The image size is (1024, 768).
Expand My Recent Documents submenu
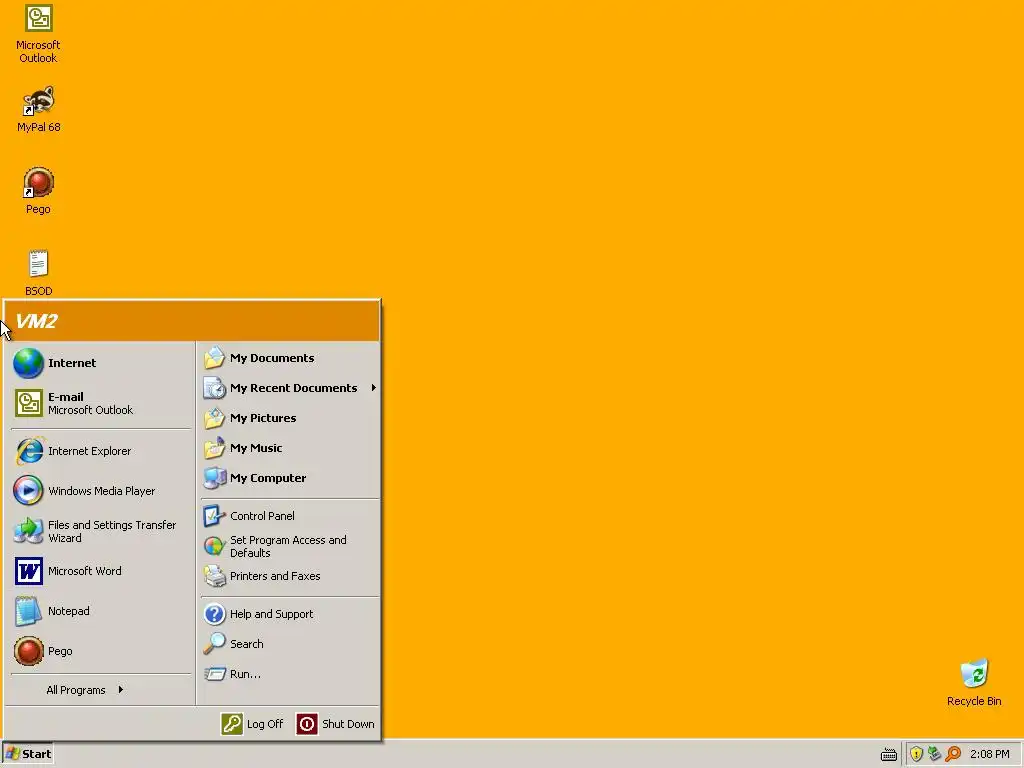[289, 388]
